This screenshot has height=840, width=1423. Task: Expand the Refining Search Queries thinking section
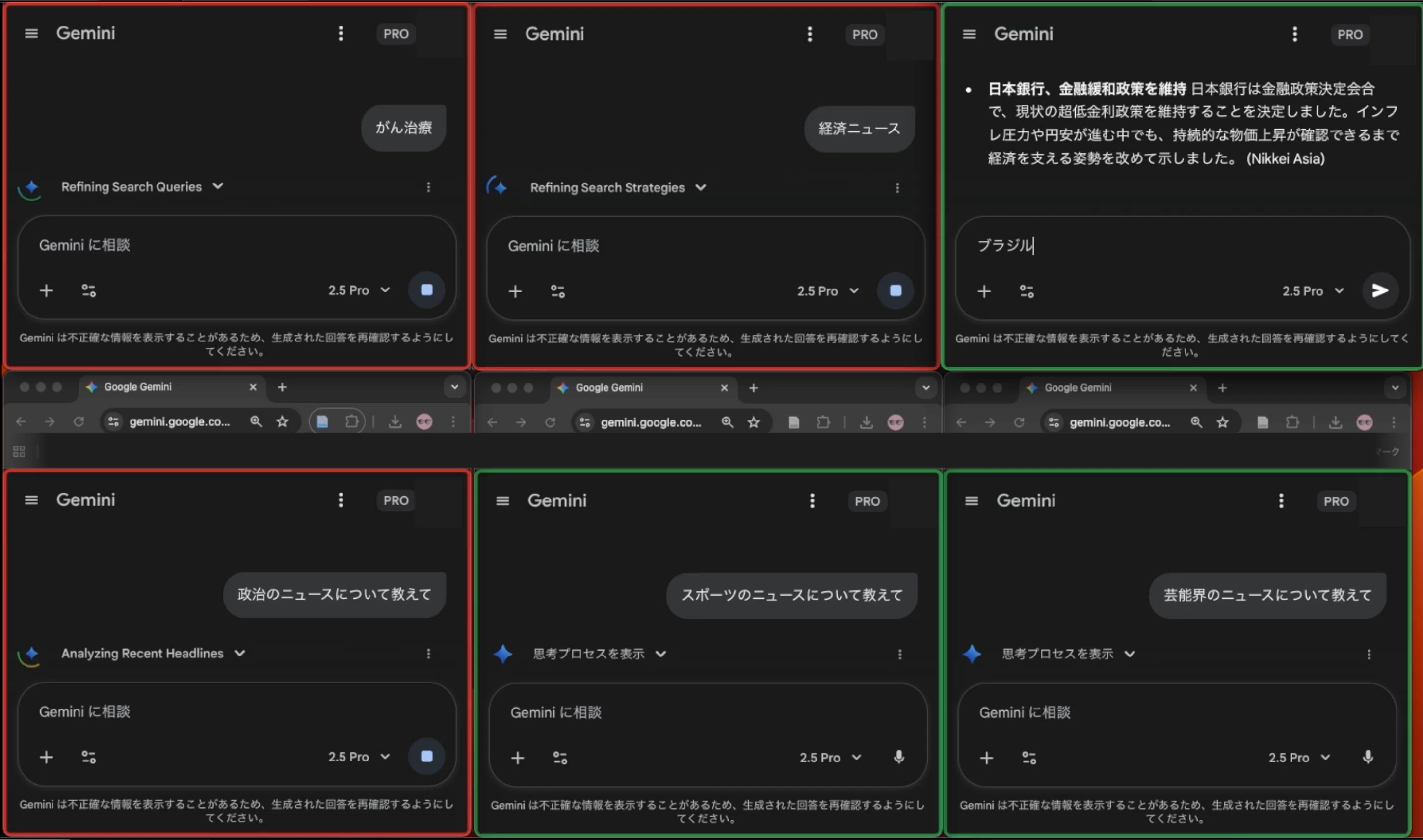(x=142, y=187)
